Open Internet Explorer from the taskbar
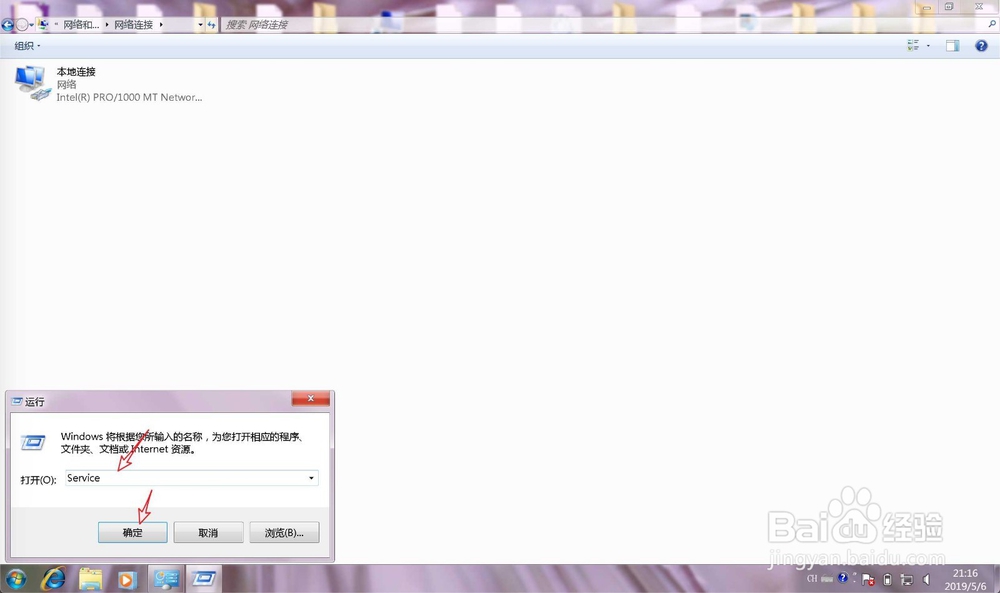 pyautogui.click(x=54, y=579)
